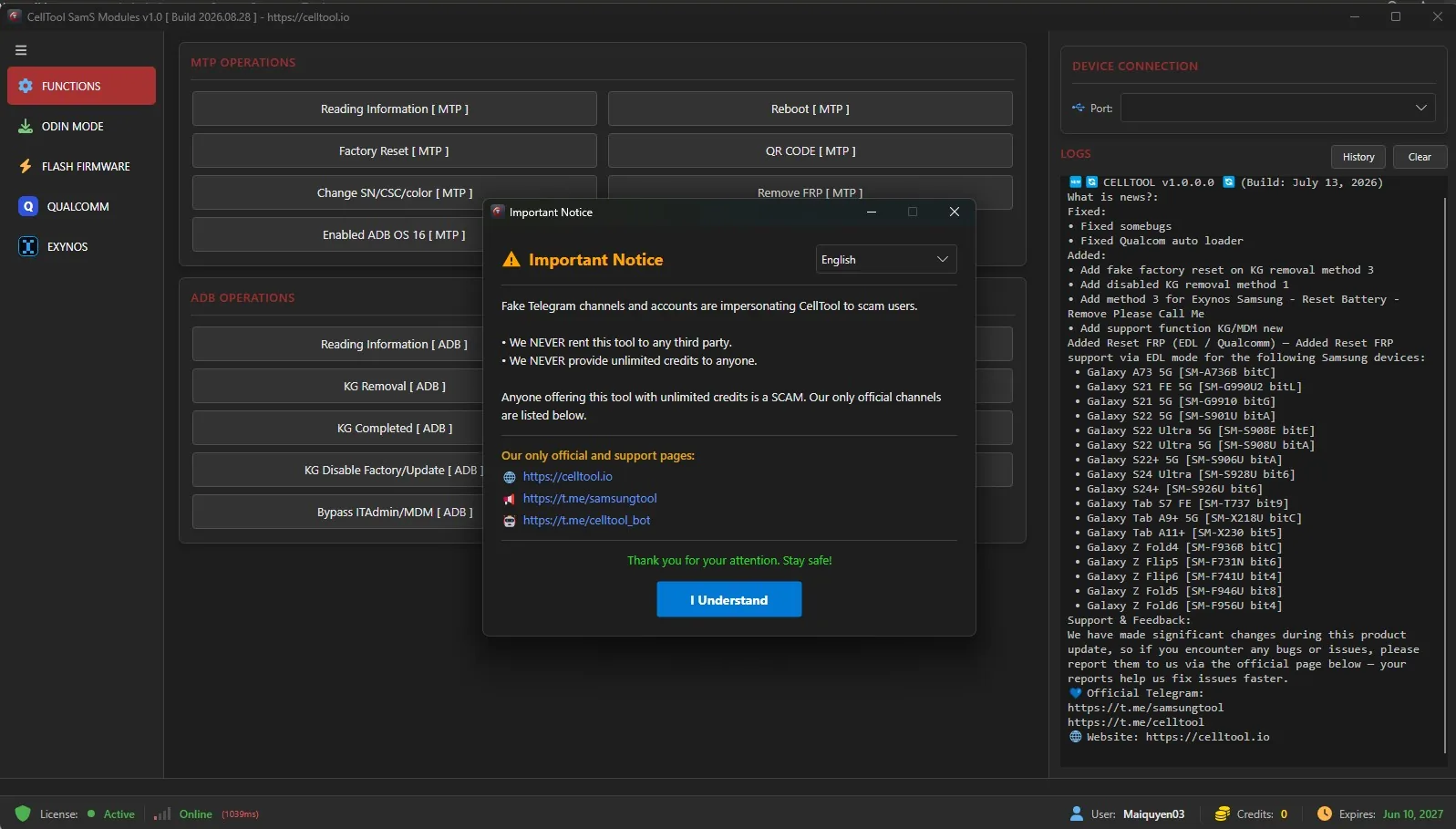Click Enabled ADB OS 16 [ MTP ]

338,234
